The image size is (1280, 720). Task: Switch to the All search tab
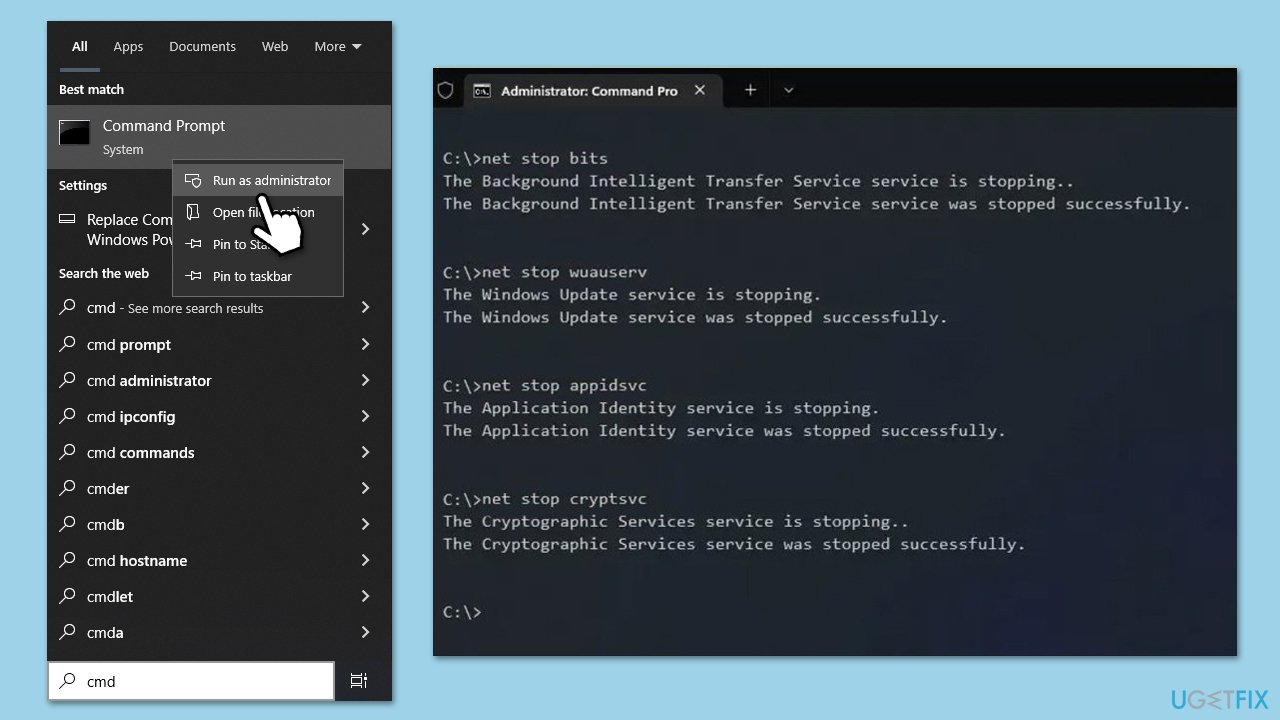click(x=80, y=46)
